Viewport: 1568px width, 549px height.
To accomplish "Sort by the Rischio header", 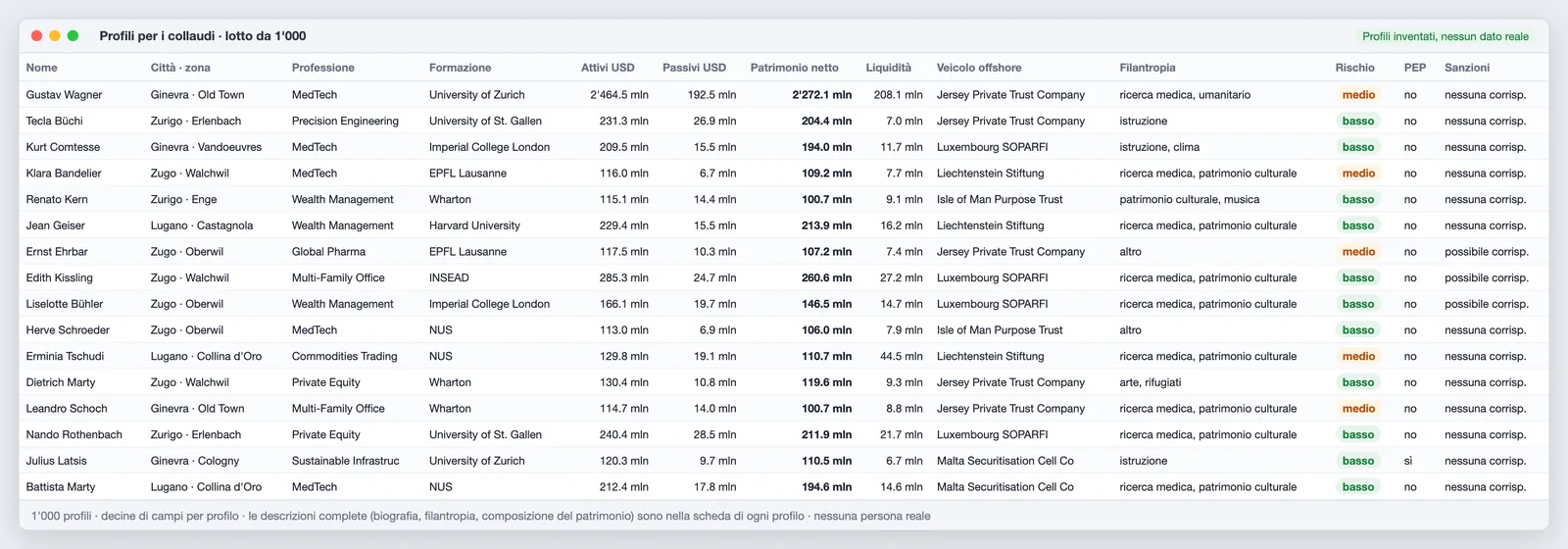I will (1355, 68).
